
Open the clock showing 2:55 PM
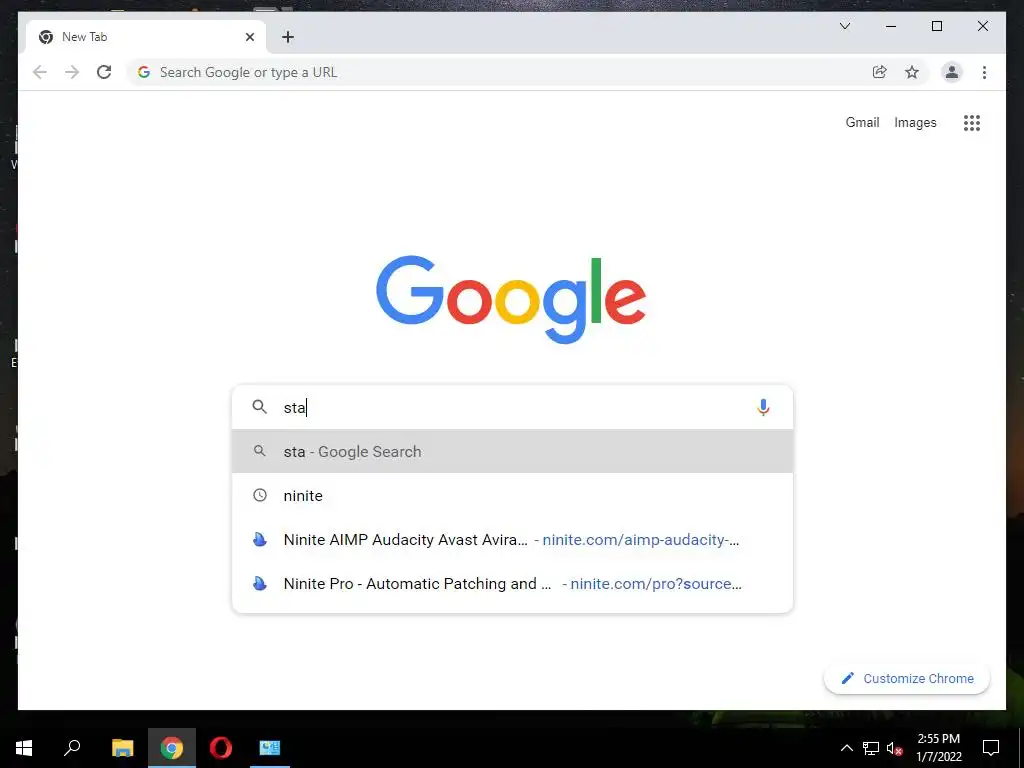click(938, 748)
